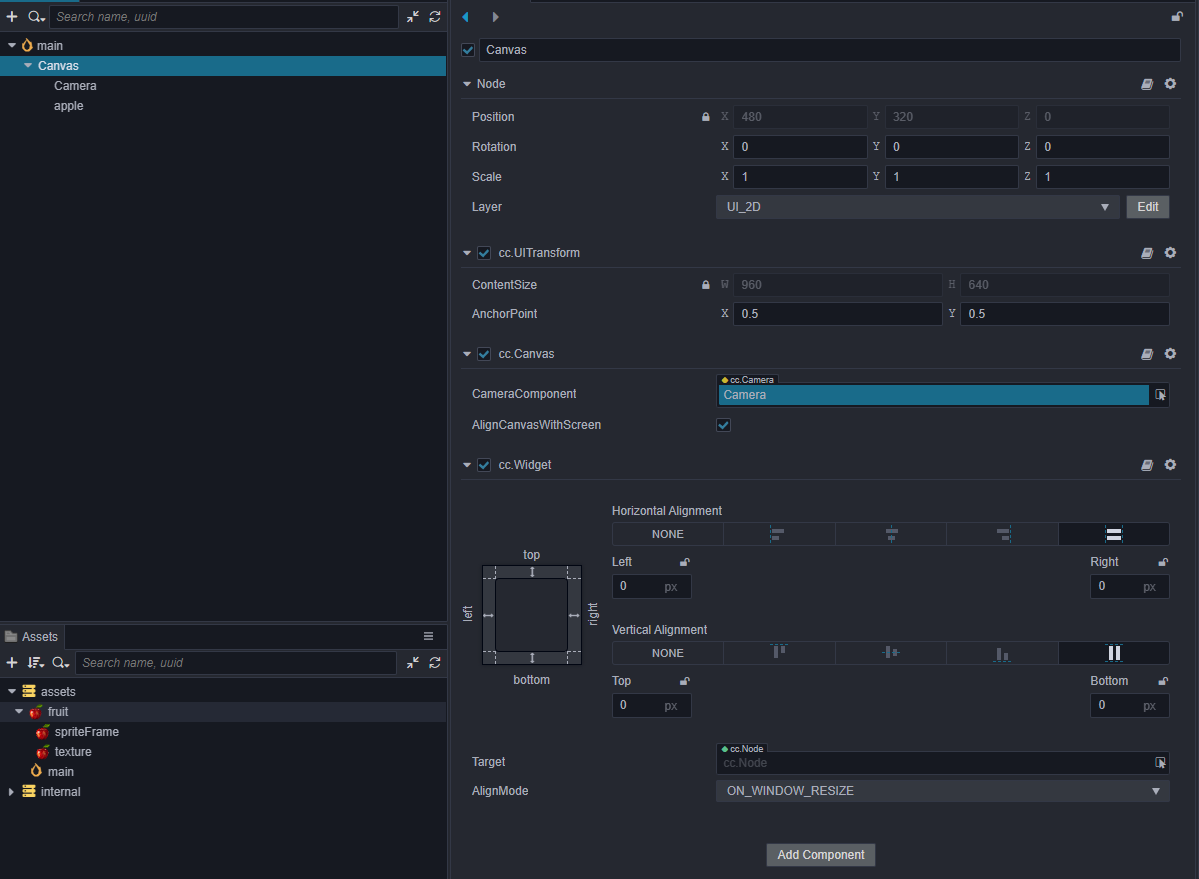The height and width of the screenshot is (879, 1199).
Task: Open the Assets sort order menu
Action: click(35, 663)
